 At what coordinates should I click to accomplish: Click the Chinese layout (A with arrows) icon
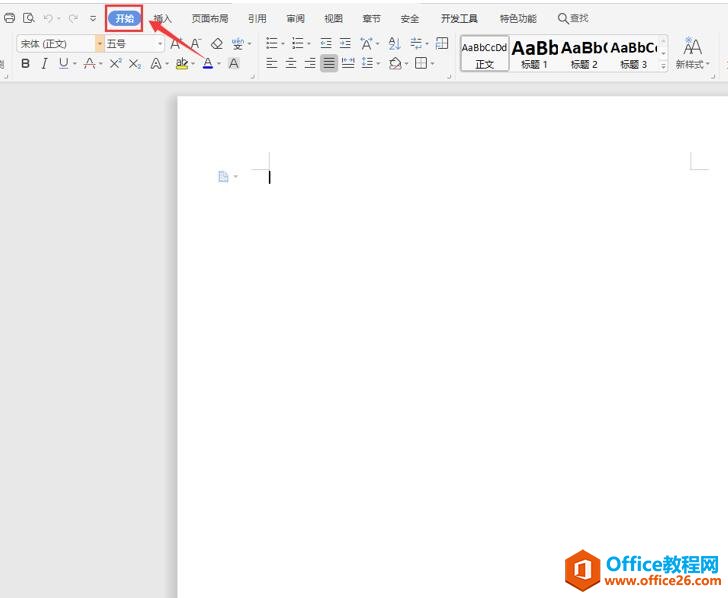click(366, 44)
